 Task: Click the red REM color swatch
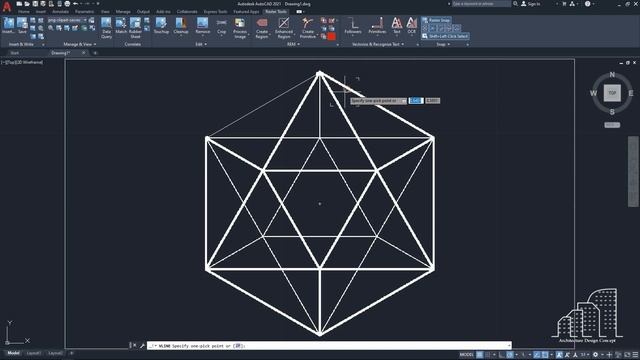[x=331, y=36]
